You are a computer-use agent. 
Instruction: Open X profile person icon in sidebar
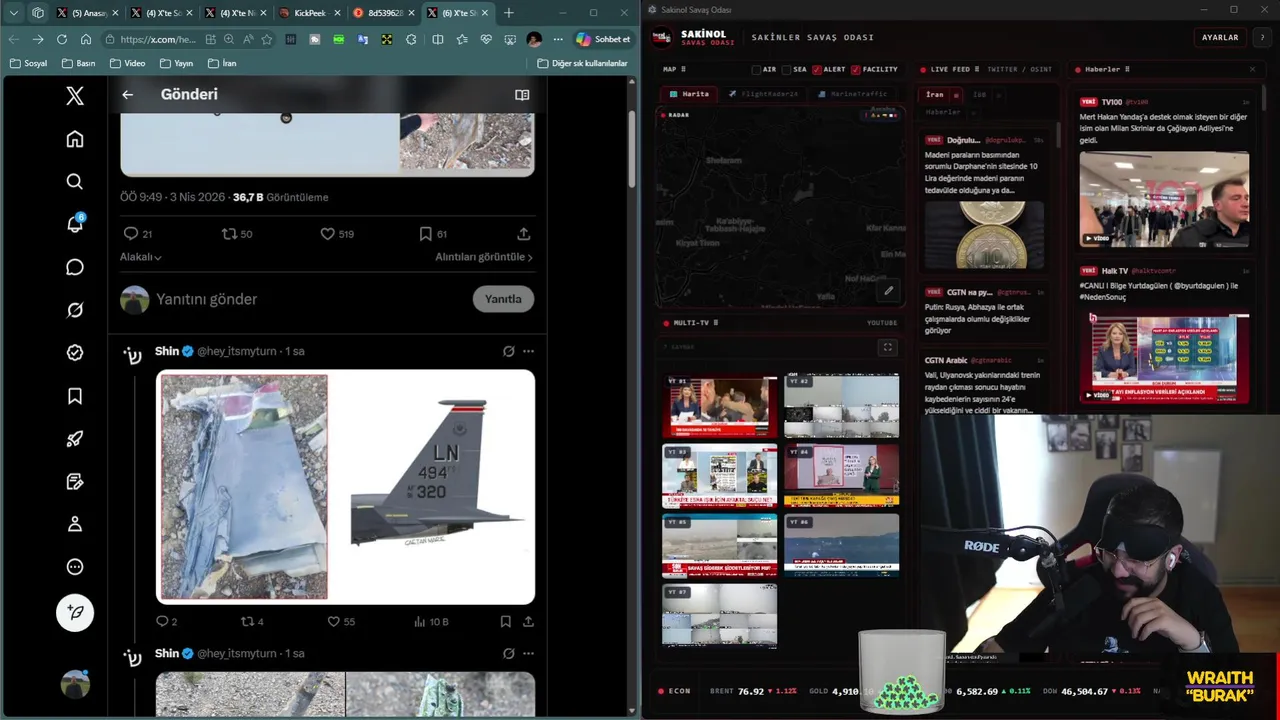[x=75, y=524]
